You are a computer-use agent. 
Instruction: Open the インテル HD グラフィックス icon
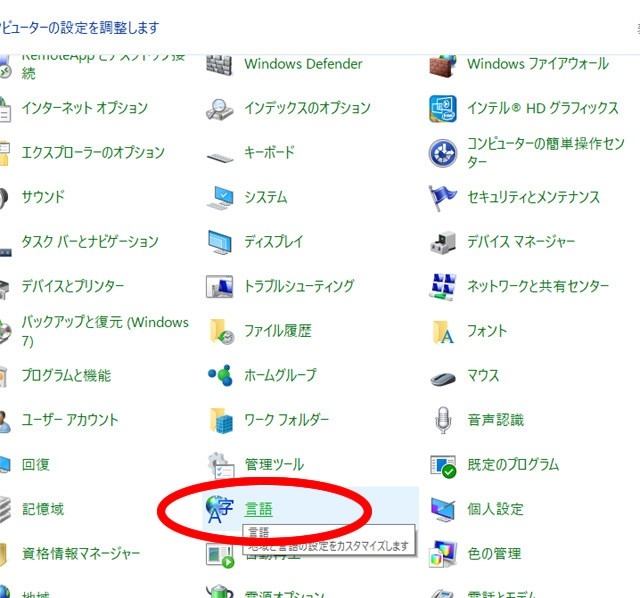443,108
